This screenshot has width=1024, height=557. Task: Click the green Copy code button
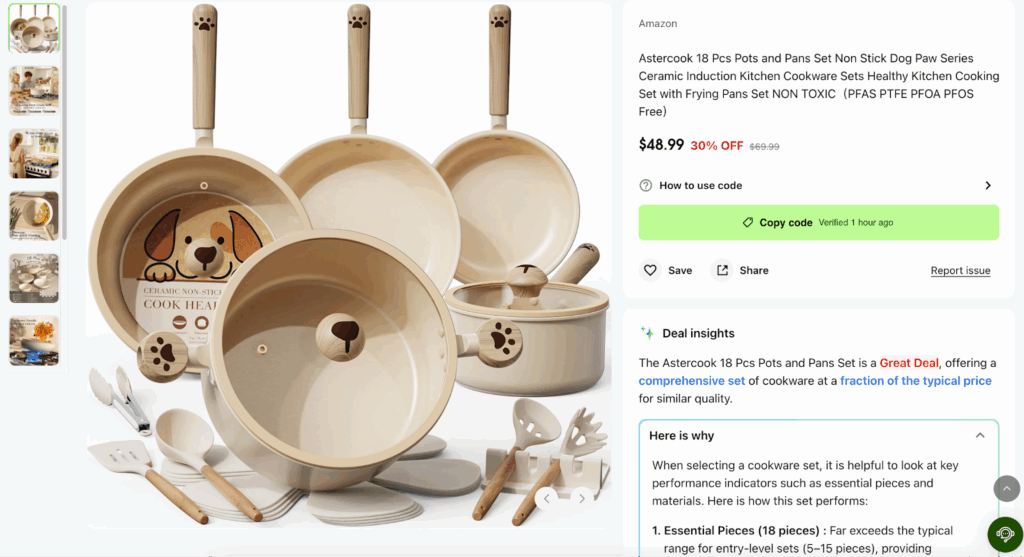(x=818, y=222)
